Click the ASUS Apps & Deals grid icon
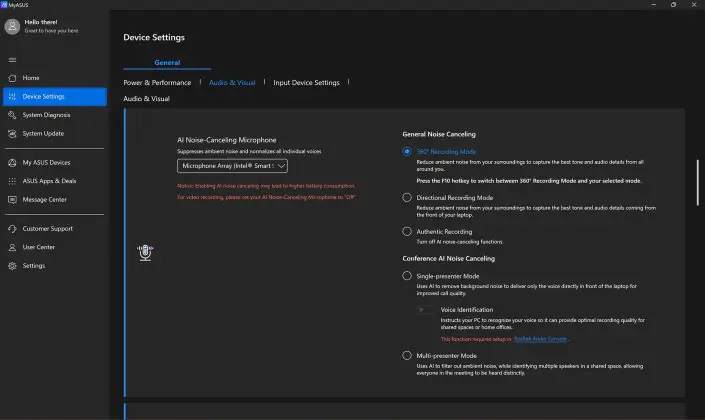 (12, 181)
